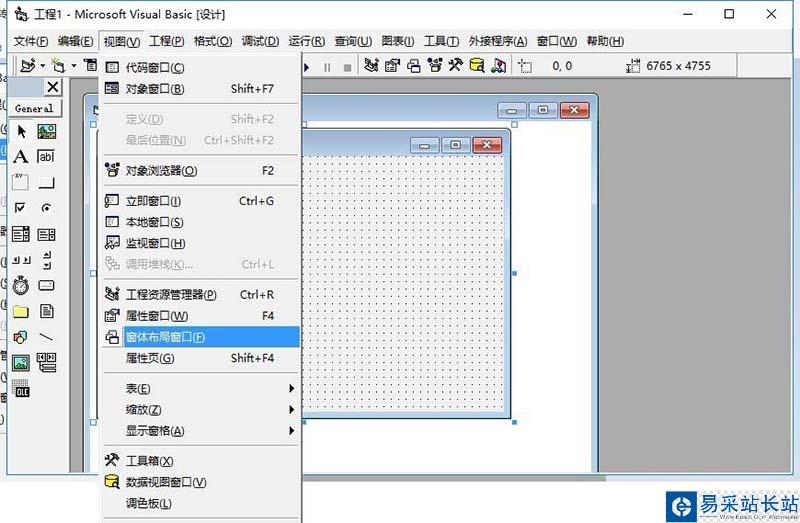Select the CheckBox control tool

[x=21, y=208]
